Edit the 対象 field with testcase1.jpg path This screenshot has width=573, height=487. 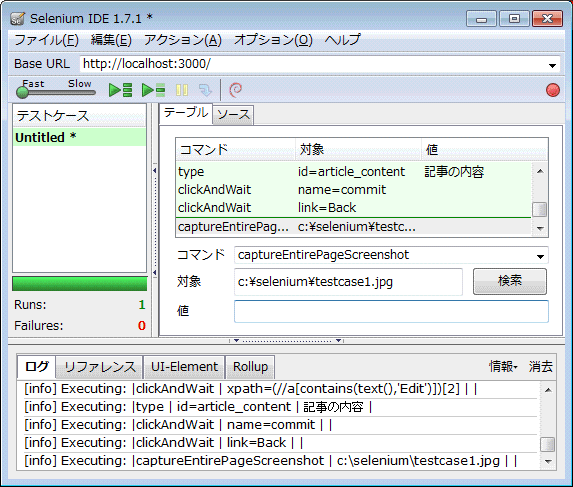(x=348, y=282)
